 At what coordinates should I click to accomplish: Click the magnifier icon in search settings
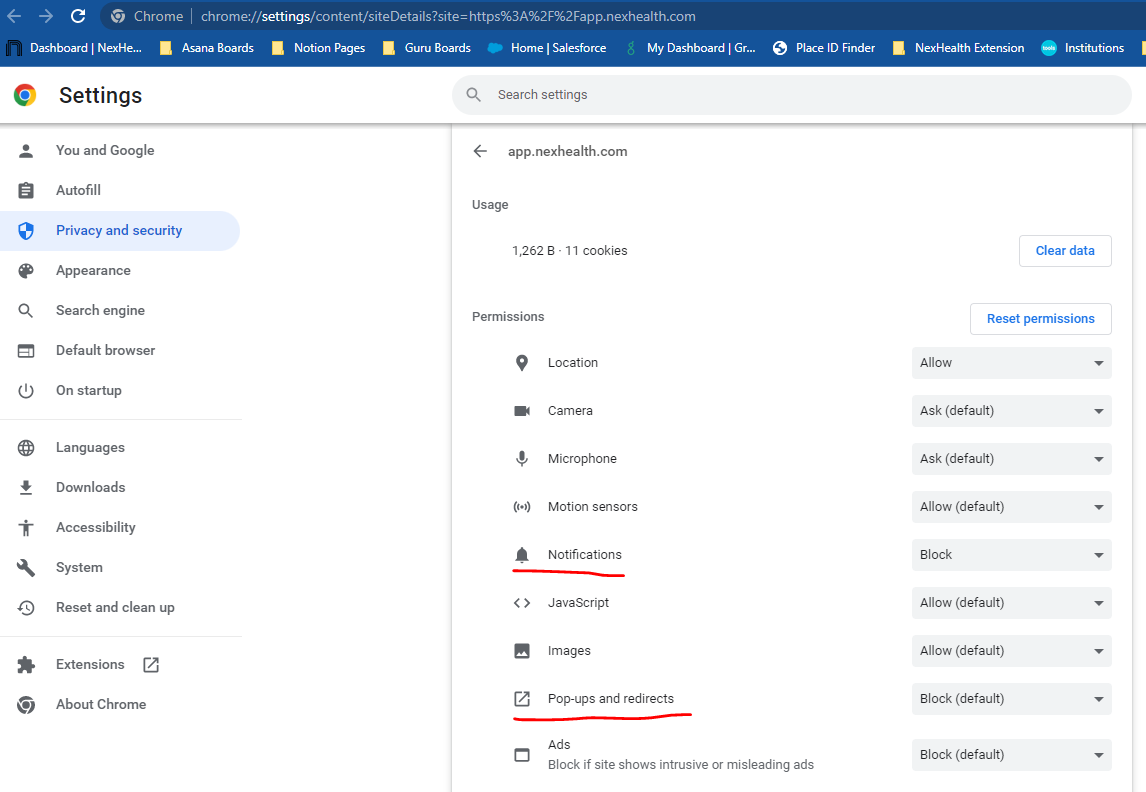(474, 95)
